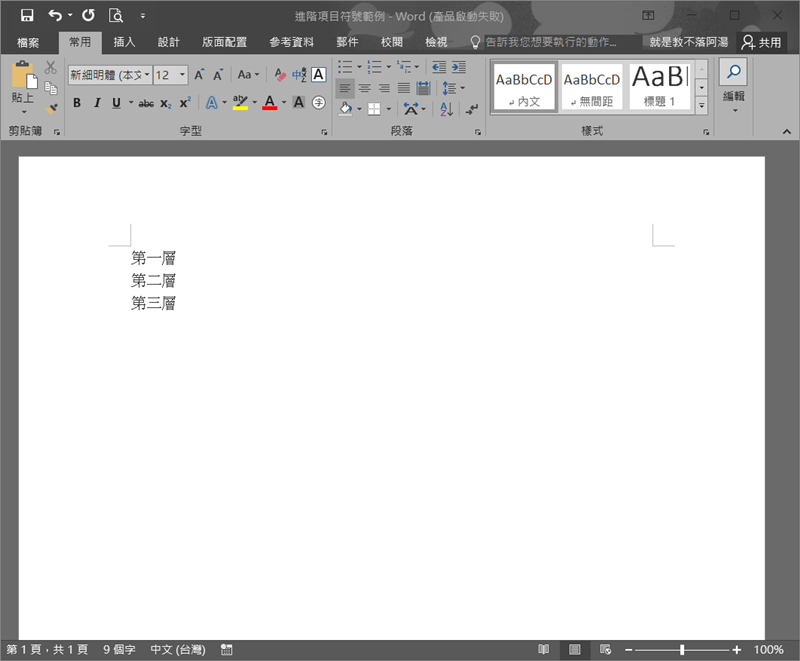
Task: Toggle italic formatting
Action: click(x=97, y=103)
